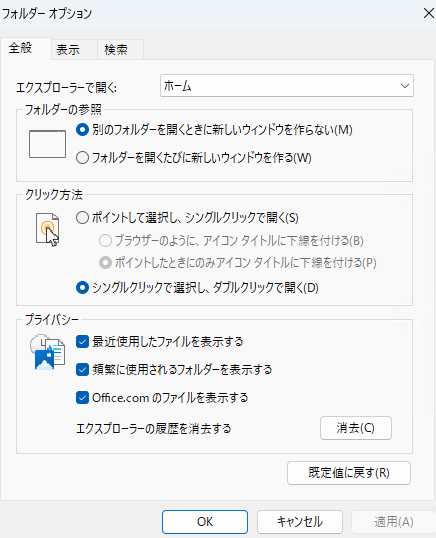This screenshot has height=538, width=436.
Task: Click 既定値に戻す(R) button
Action: click(x=349, y=473)
